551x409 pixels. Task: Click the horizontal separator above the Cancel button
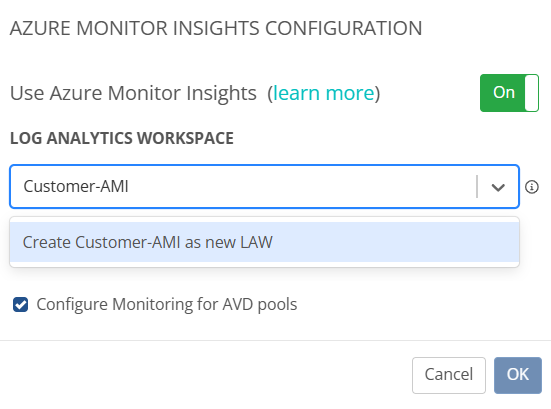point(276,340)
